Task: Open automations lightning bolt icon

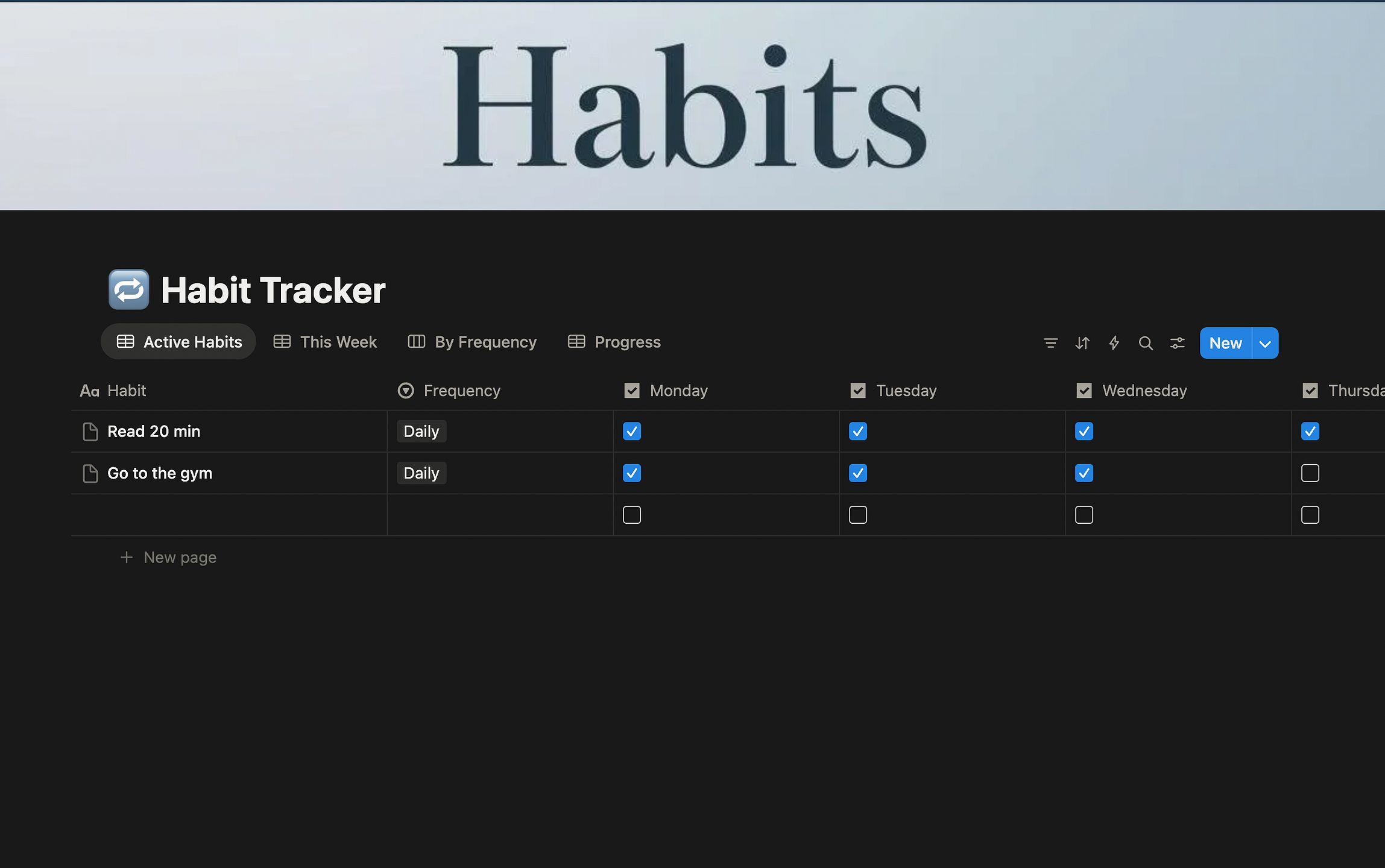Action: [x=1114, y=343]
